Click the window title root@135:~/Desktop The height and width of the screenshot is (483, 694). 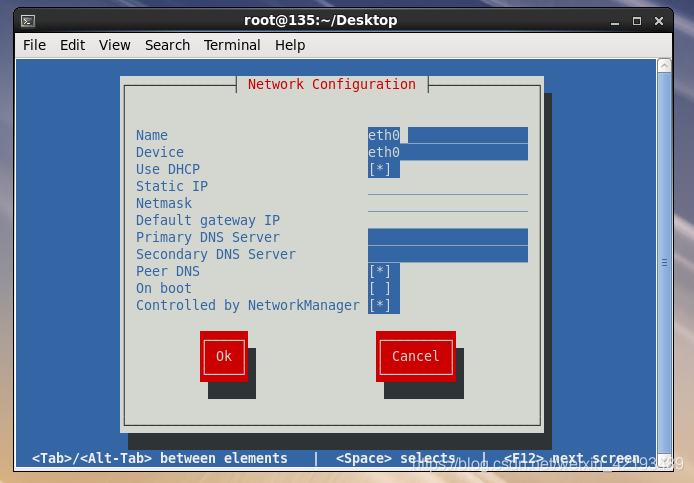[320, 20]
